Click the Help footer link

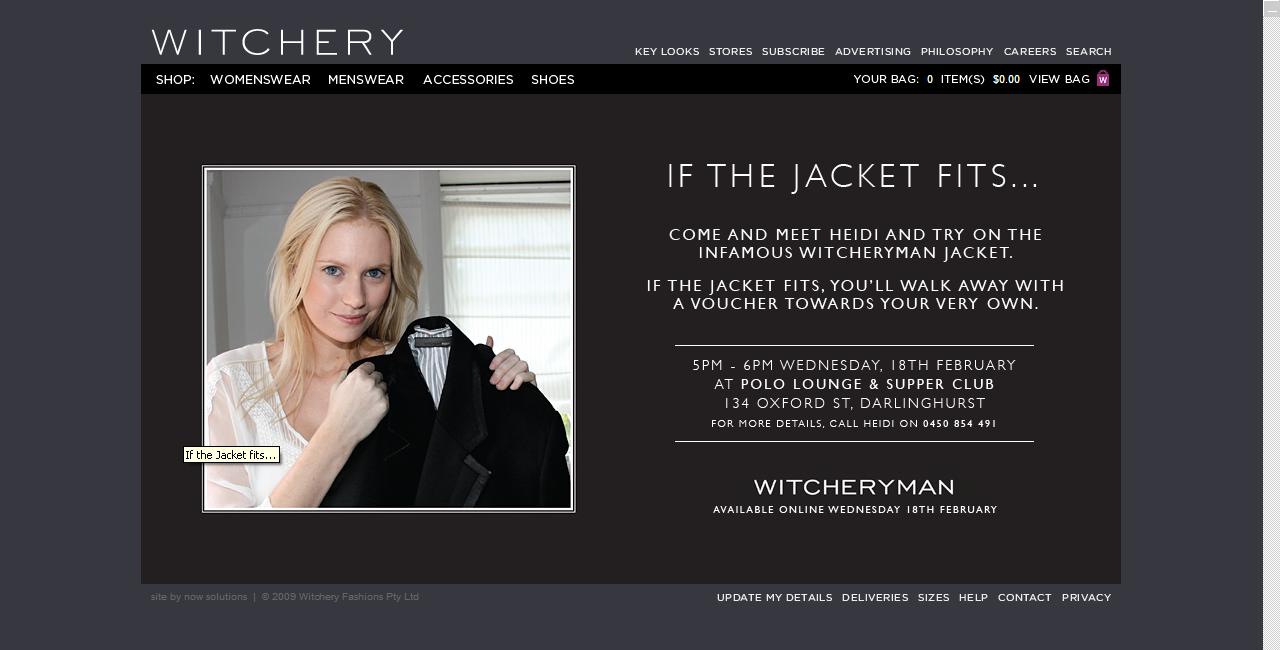[x=973, y=597]
